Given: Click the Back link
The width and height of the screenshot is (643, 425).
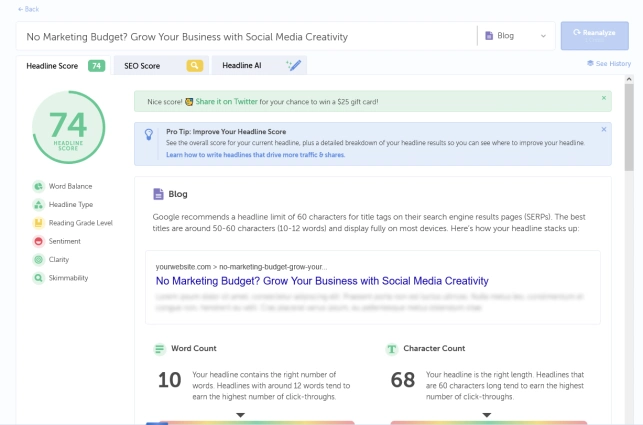Looking at the screenshot, I should [28, 9].
